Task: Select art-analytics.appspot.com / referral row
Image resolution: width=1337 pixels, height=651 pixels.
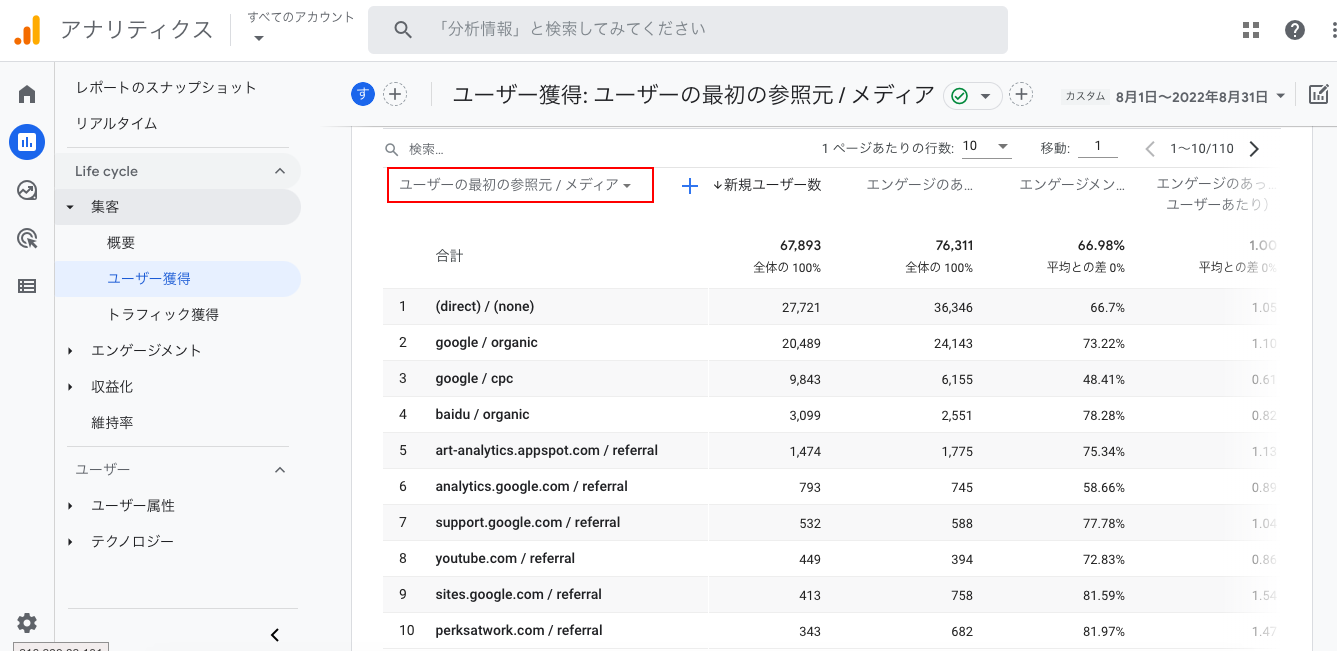Action: click(830, 451)
